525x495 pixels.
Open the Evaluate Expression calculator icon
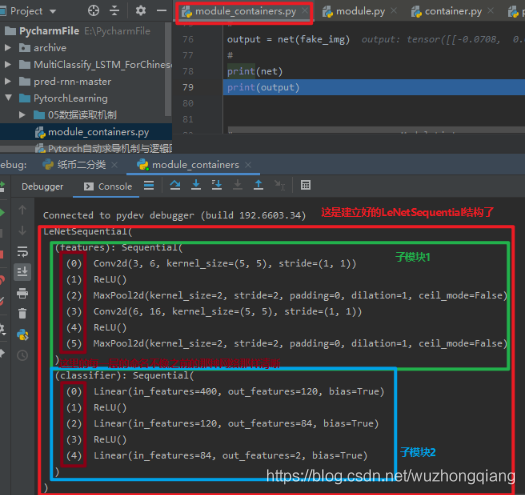click(305, 185)
